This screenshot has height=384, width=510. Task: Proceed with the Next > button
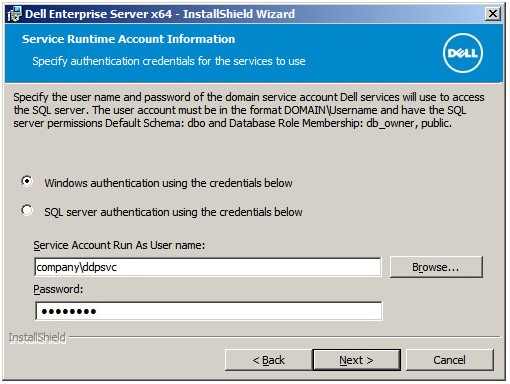[x=356, y=360]
